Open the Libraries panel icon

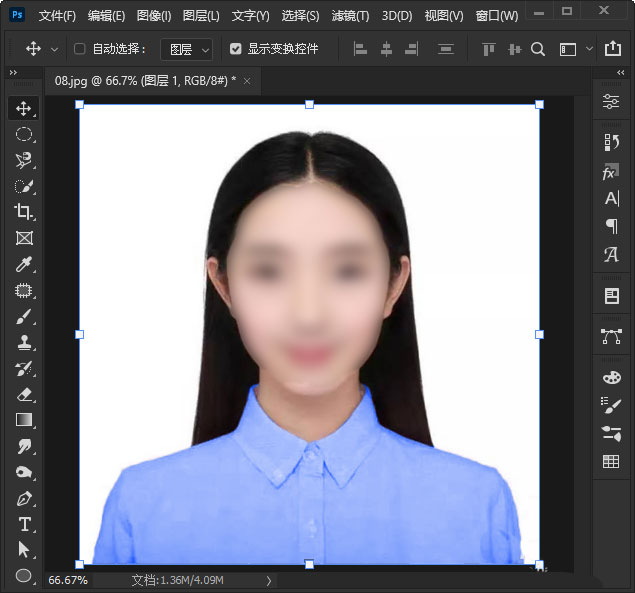612,296
